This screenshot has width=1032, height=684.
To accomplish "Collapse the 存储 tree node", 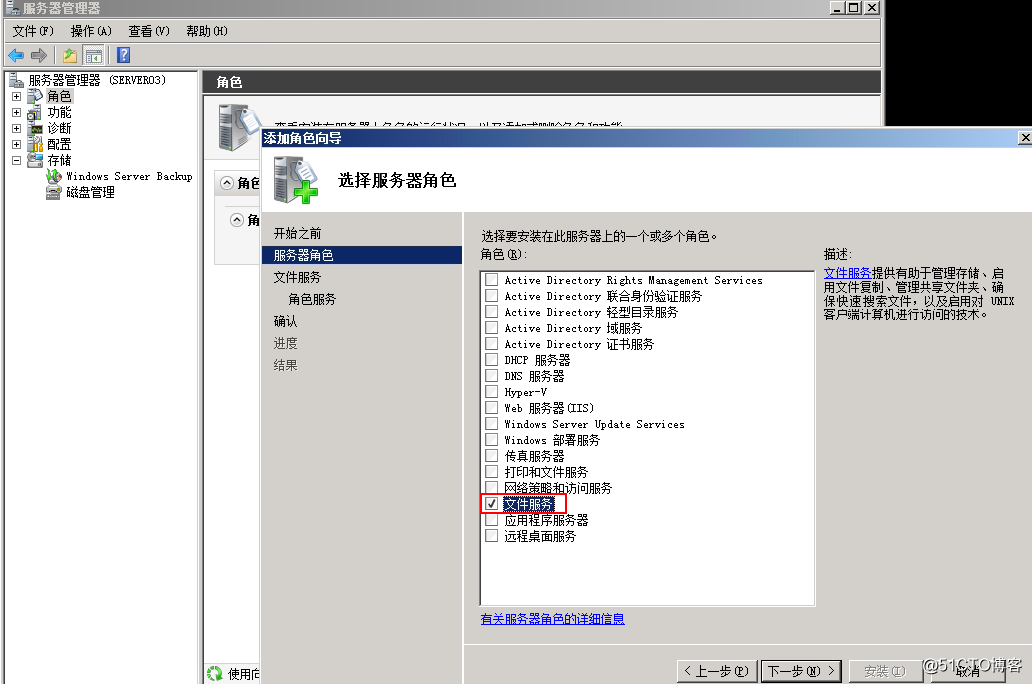I will click(x=16, y=160).
